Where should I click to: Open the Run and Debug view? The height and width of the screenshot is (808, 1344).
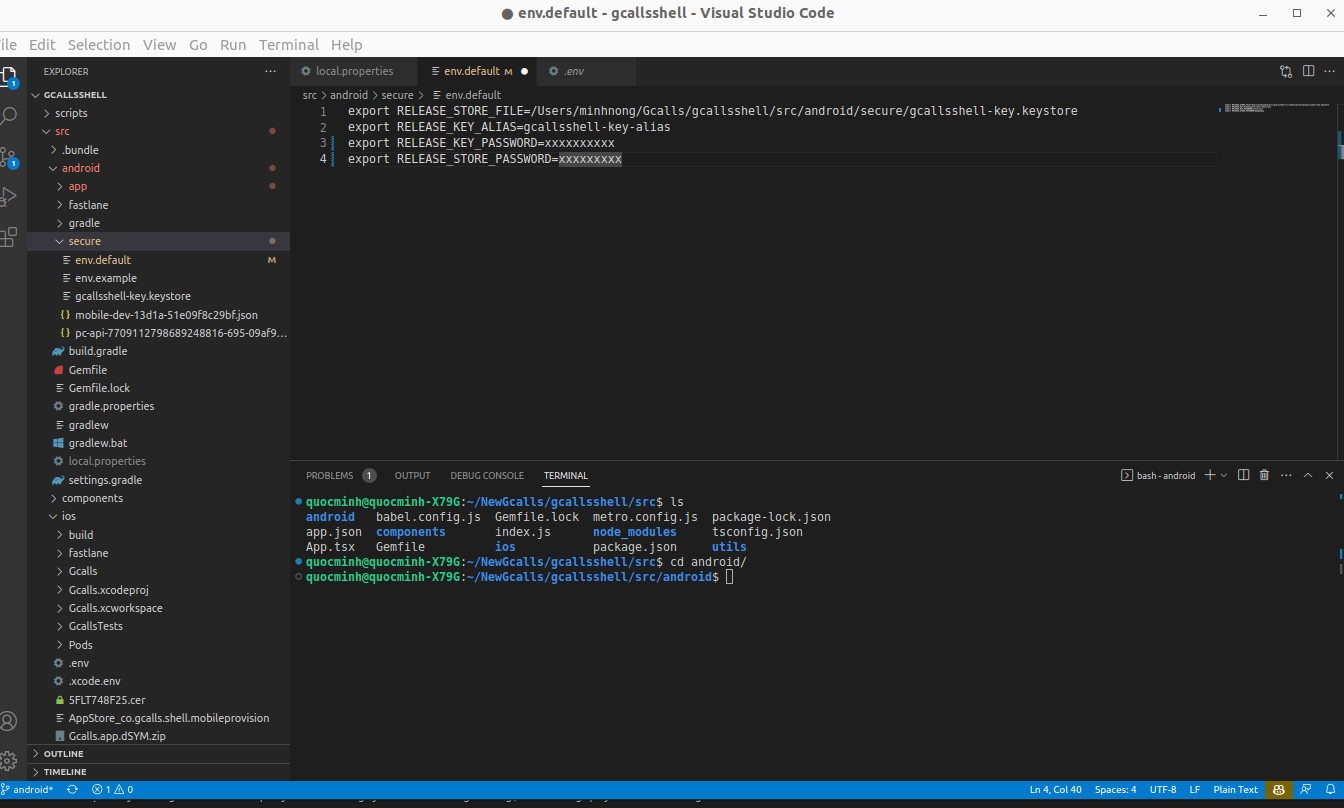point(9,196)
